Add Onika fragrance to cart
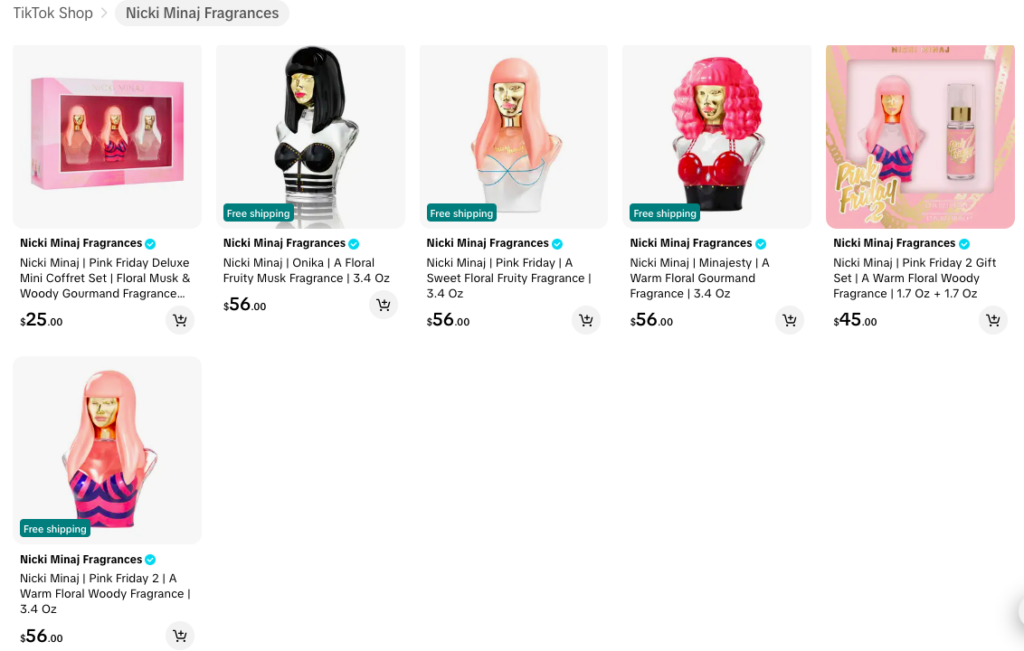Screen dimensions: 1024x651 [383, 304]
